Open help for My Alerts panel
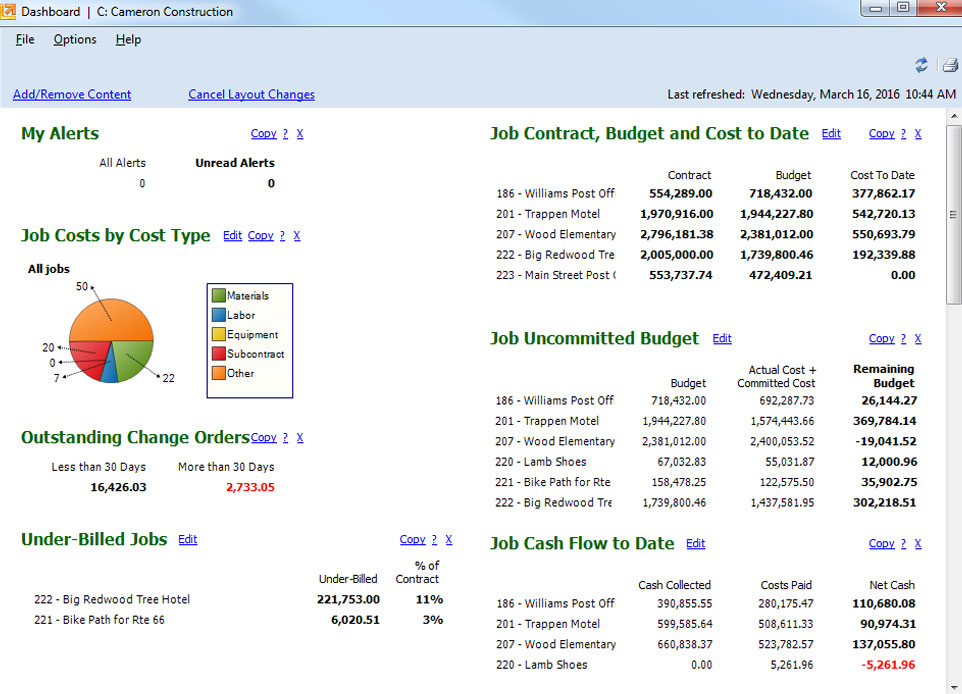 pyautogui.click(x=285, y=133)
